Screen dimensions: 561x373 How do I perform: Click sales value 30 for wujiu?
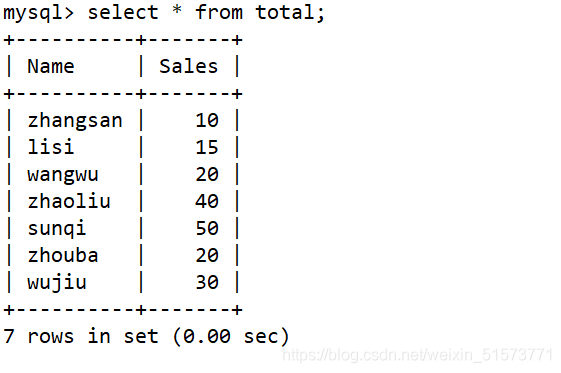tap(207, 283)
